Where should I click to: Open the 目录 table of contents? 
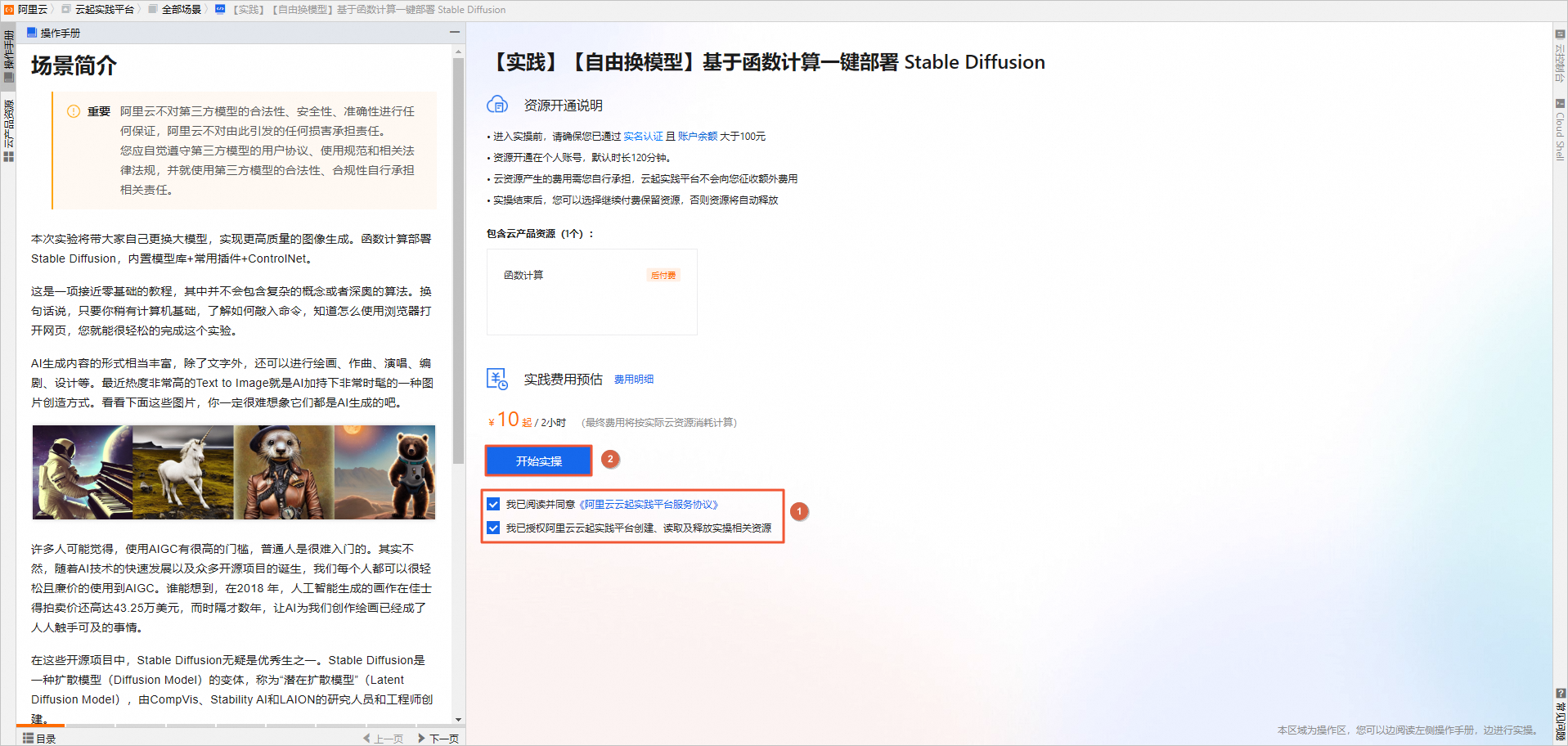point(39,739)
